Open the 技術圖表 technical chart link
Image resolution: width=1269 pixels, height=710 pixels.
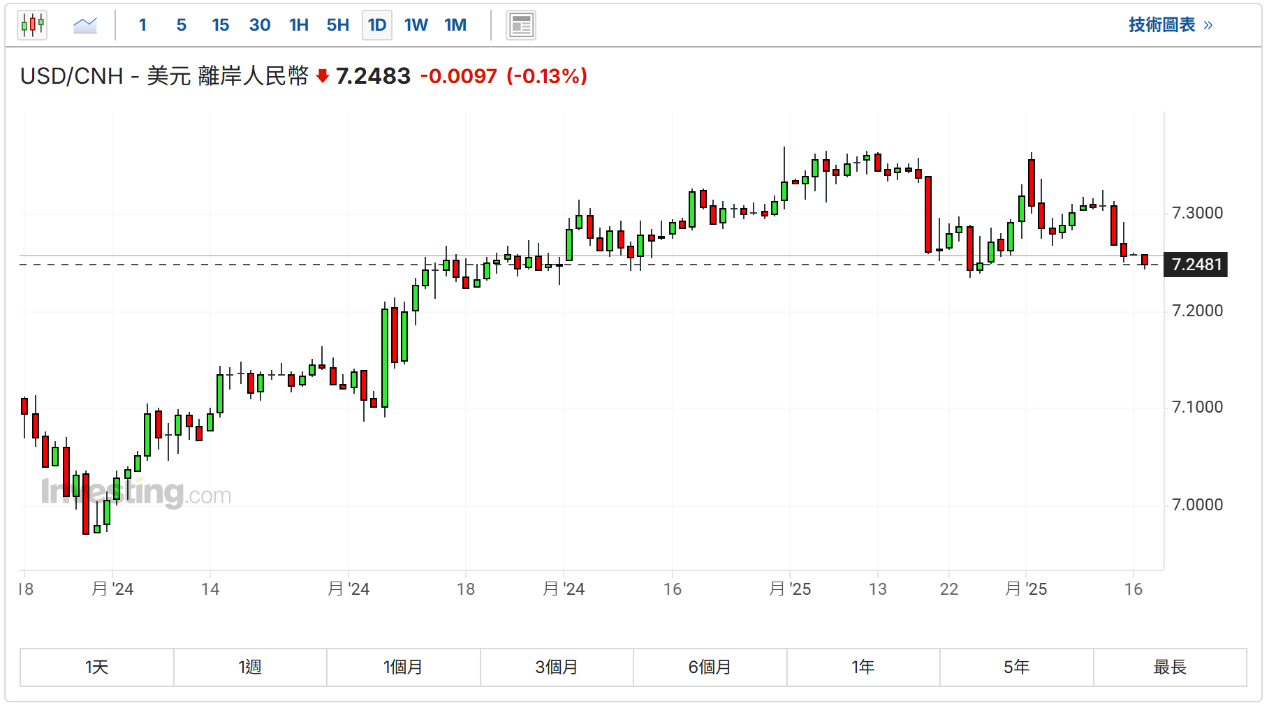pos(1170,25)
